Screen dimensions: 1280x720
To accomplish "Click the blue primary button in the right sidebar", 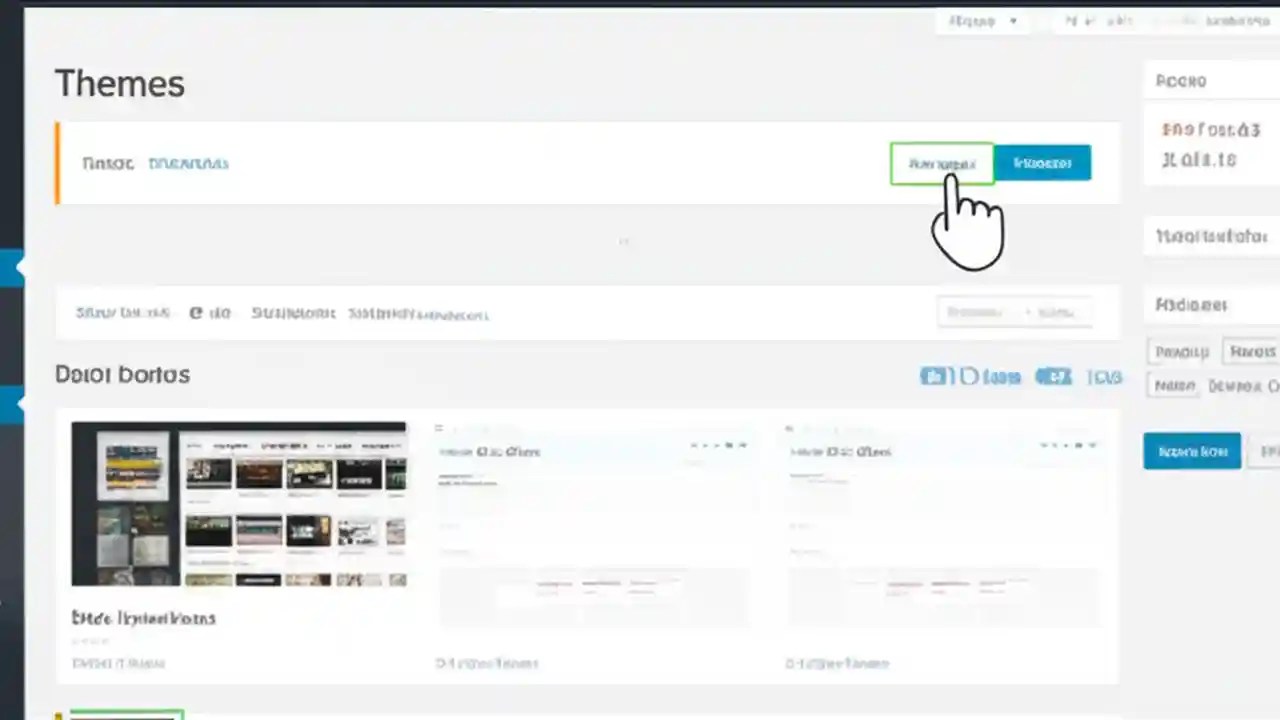I will 1192,451.
